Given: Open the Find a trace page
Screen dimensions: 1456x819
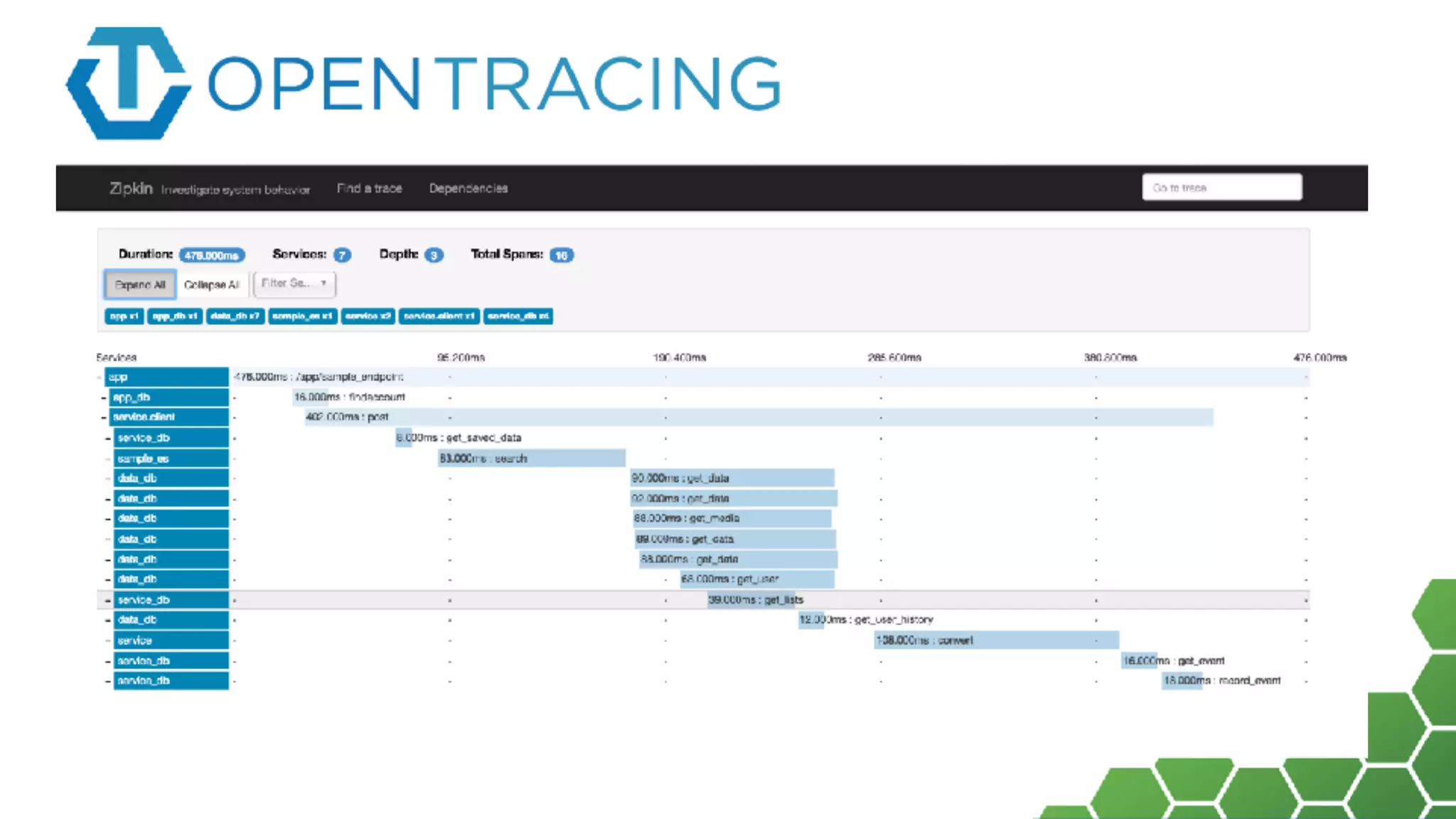Looking at the screenshot, I should coord(369,188).
